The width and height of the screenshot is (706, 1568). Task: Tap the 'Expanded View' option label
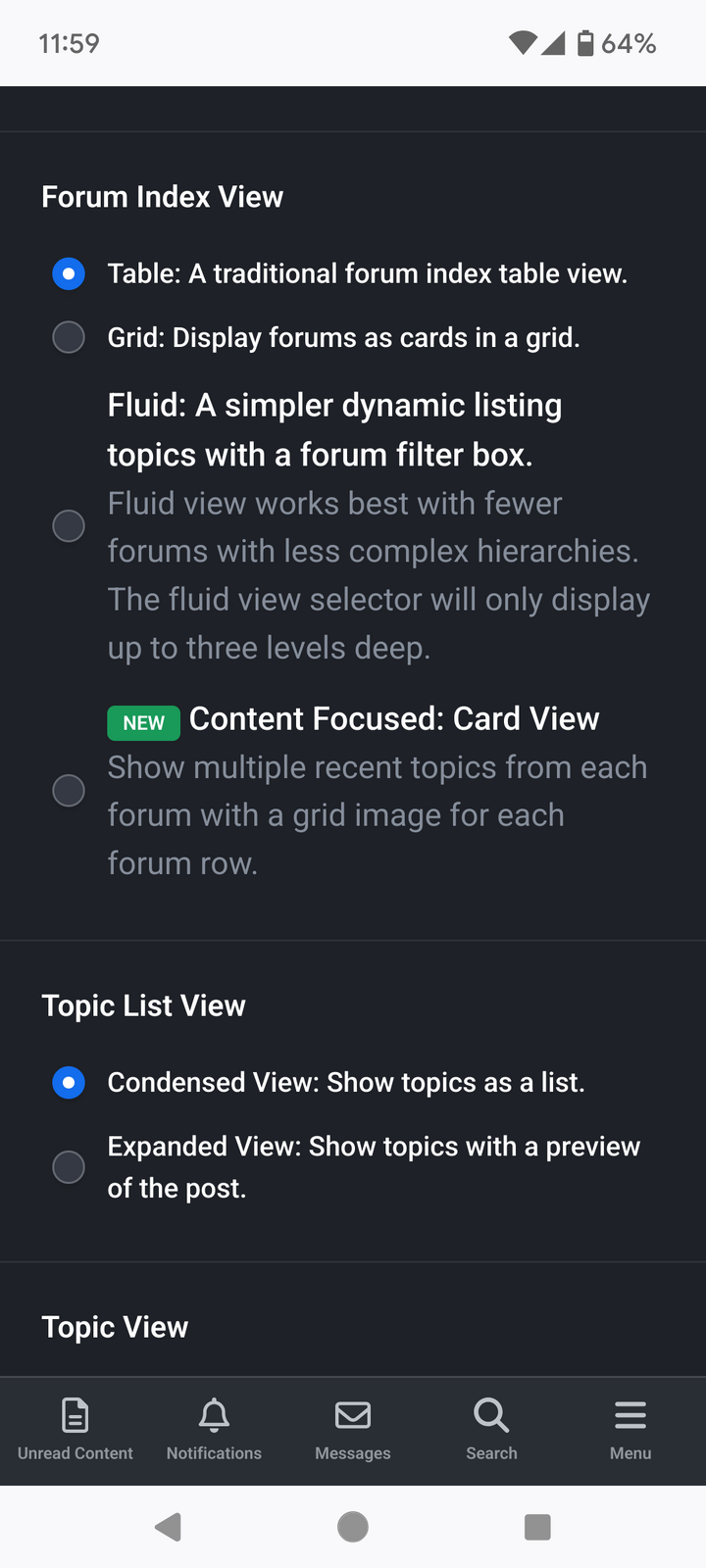pos(374,1167)
